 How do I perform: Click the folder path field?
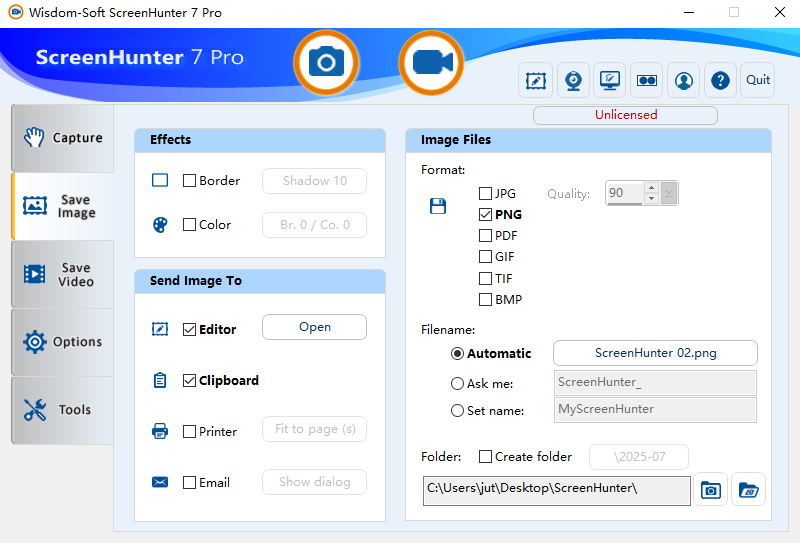click(x=557, y=491)
